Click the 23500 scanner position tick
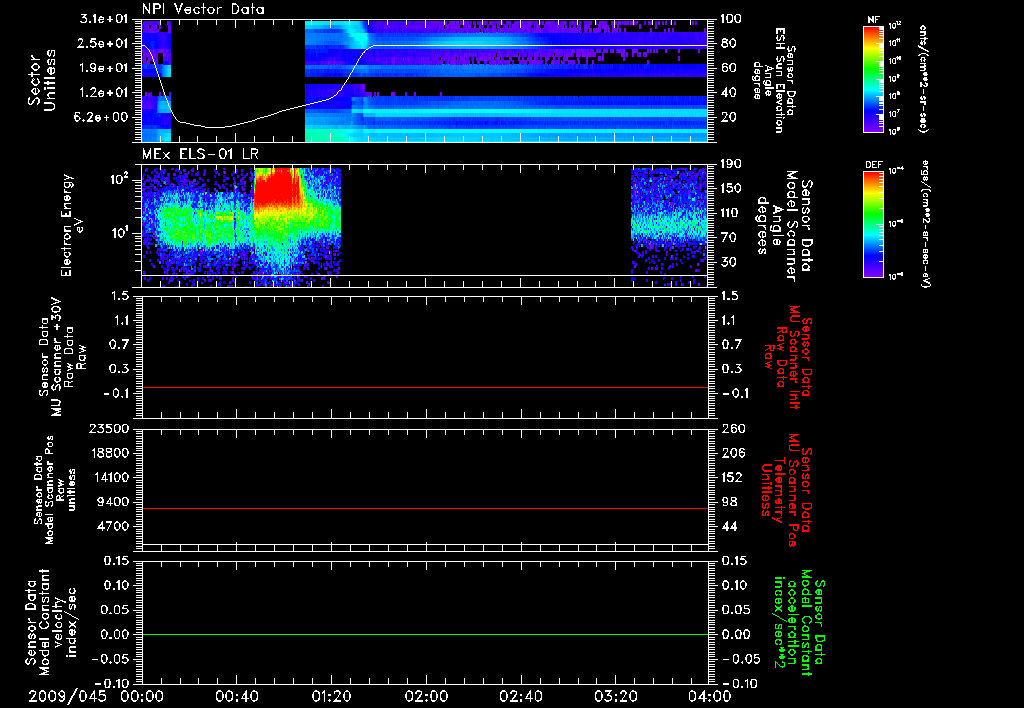Viewport: 1024px width, 708px height. pyautogui.click(x=109, y=428)
